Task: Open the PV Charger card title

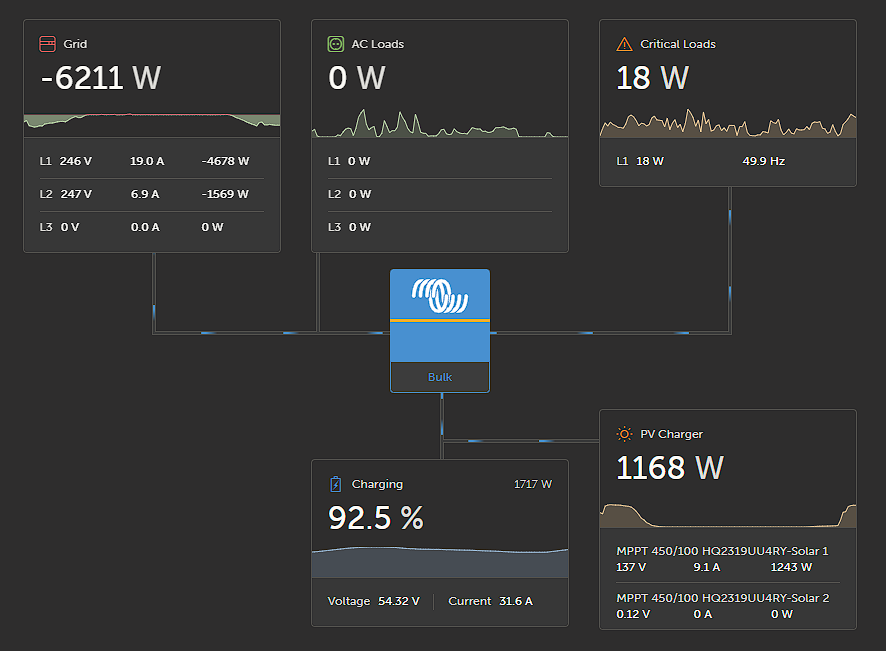Action: [x=671, y=434]
